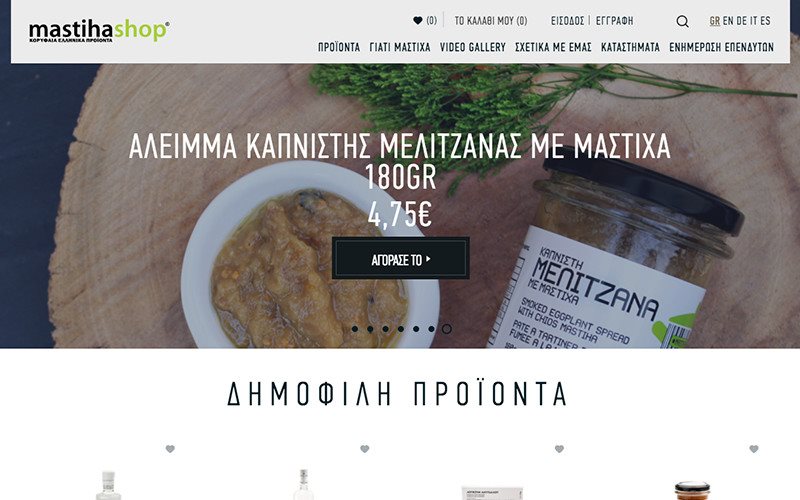Screen dimensions: 800x500
Task: Favorite the third popular product via heart
Action: point(559,449)
